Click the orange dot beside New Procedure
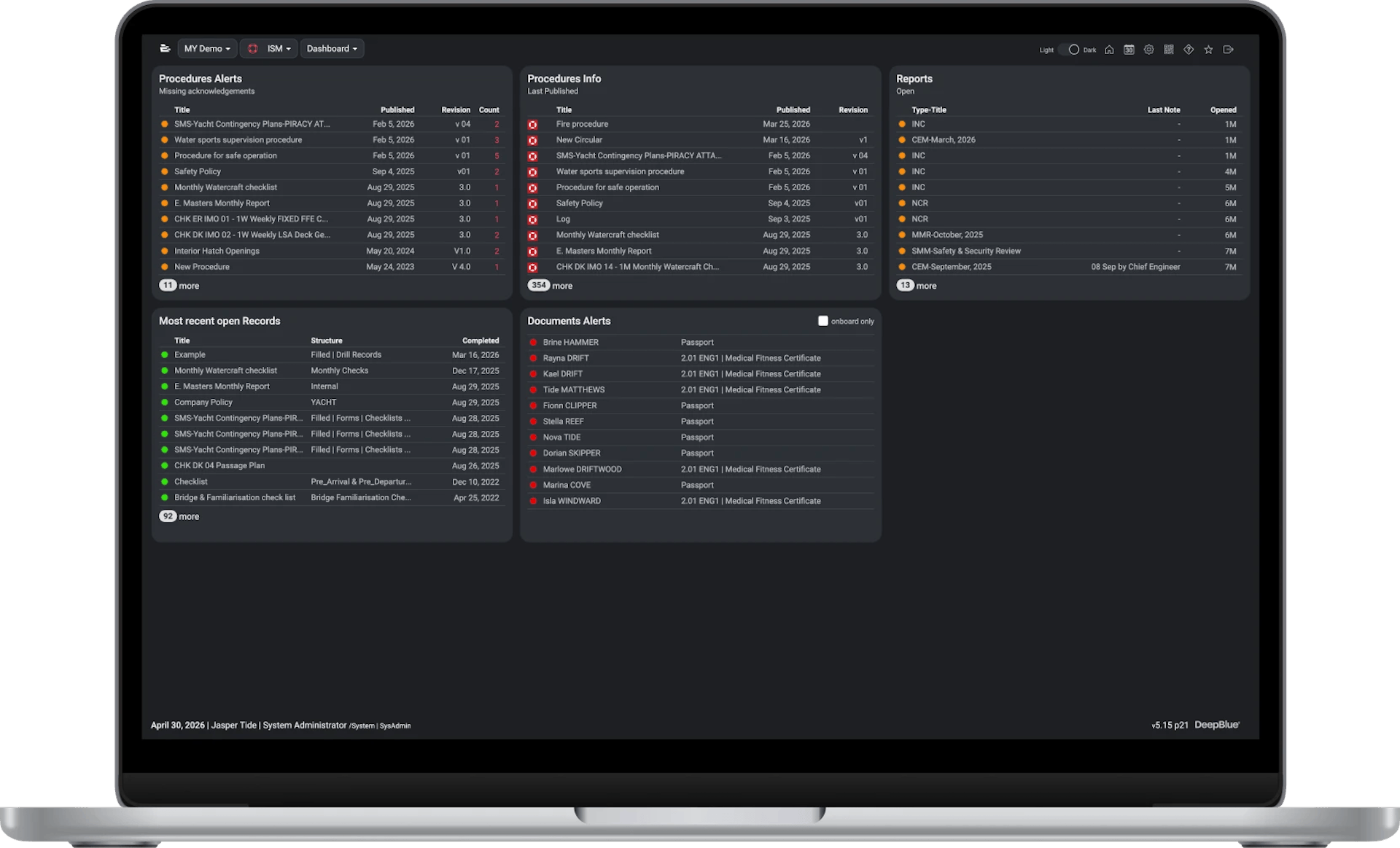This screenshot has width=1400, height=848. coord(165,267)
